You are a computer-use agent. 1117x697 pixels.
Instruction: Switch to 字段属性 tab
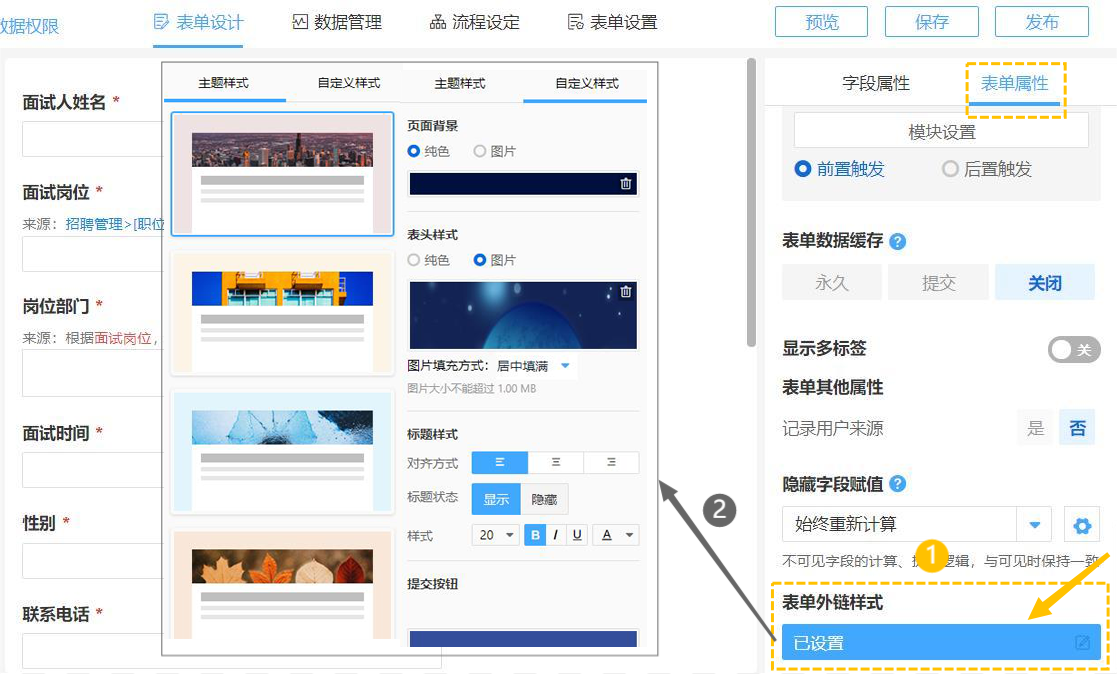pyautogui.click(x=876, y=84)
